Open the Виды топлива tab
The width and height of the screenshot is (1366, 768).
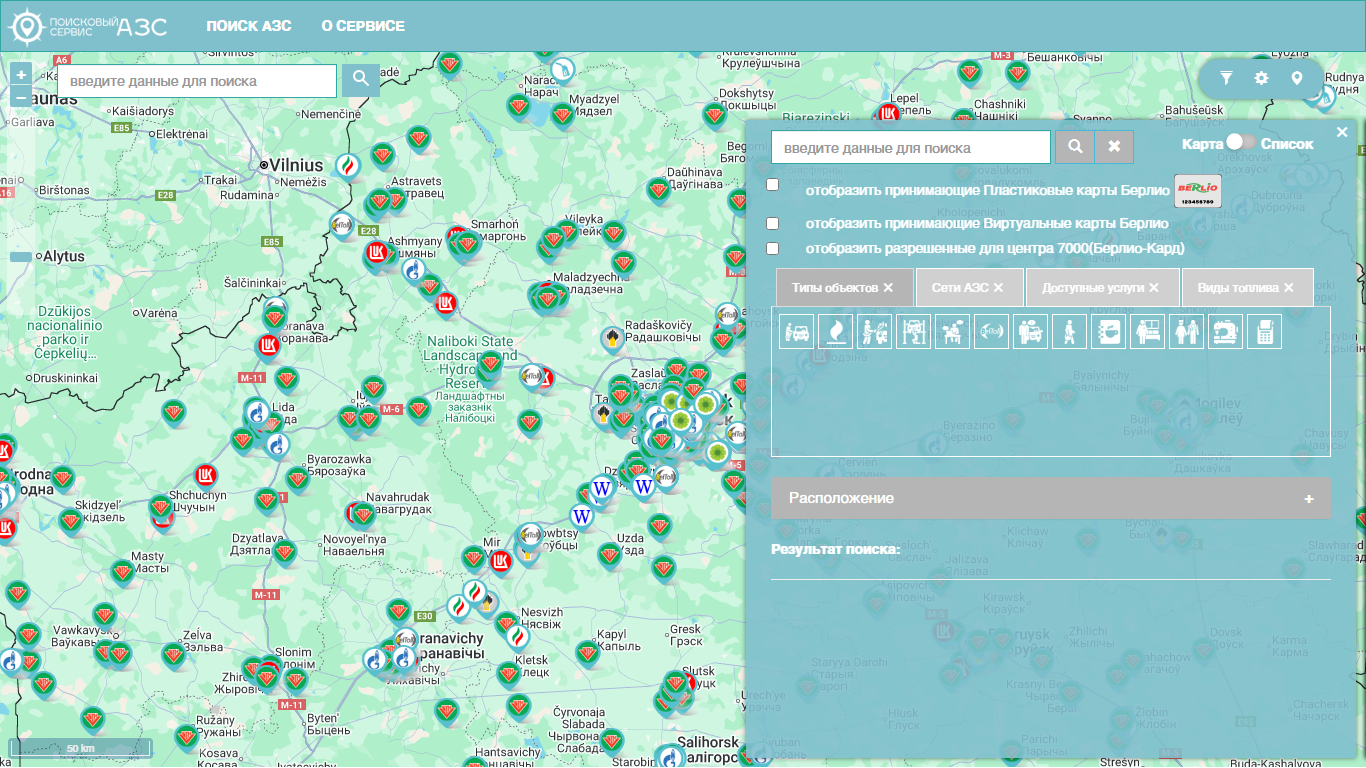[1247, 287]
